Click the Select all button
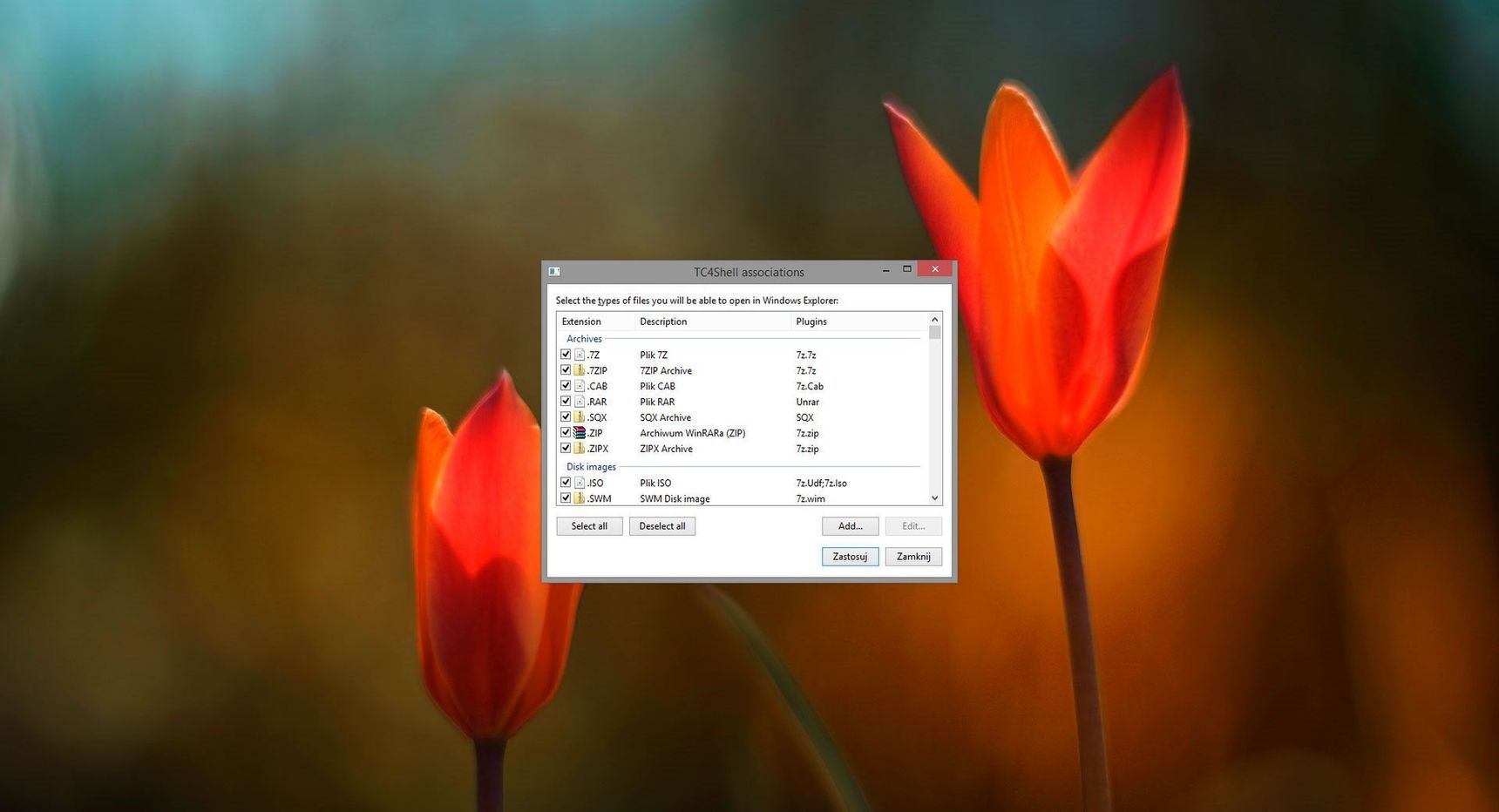The image size is (1499, 812). pos(589,526)
